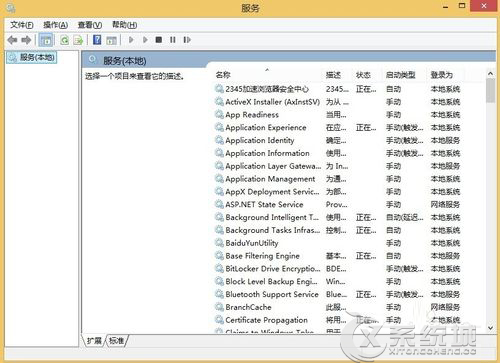Screen dimensions: 500x363
Task: Click the Restart service icon
Action: pos(187,40)
